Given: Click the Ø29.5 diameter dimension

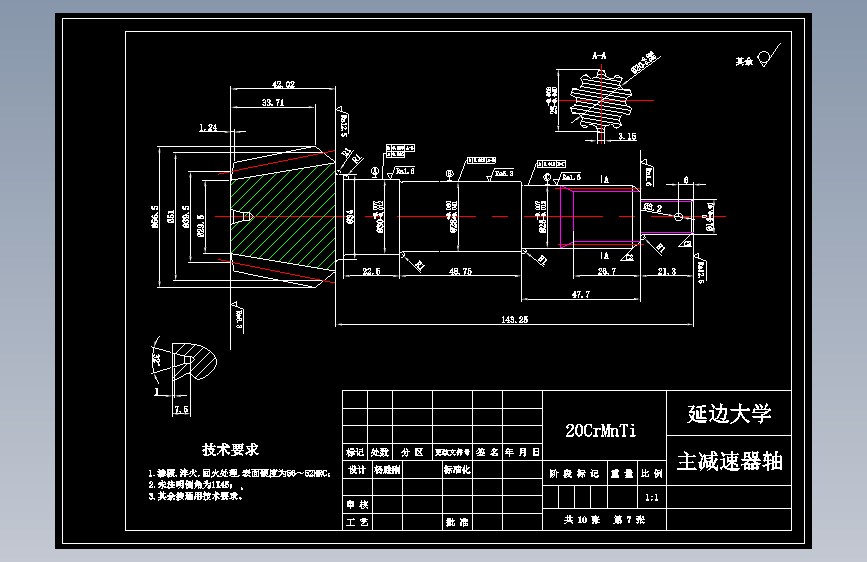Looking at the screenshot, I should click(200, 225).
